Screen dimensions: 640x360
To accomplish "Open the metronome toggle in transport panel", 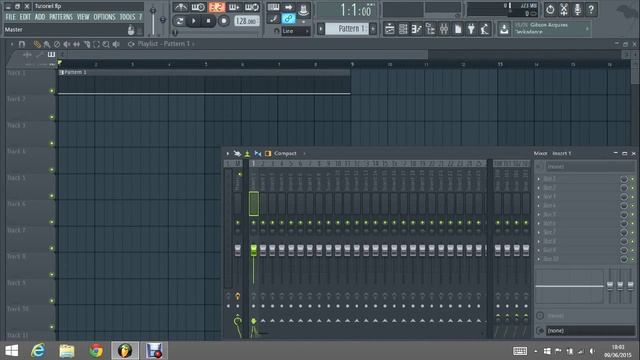I will (x=180, y=7).
